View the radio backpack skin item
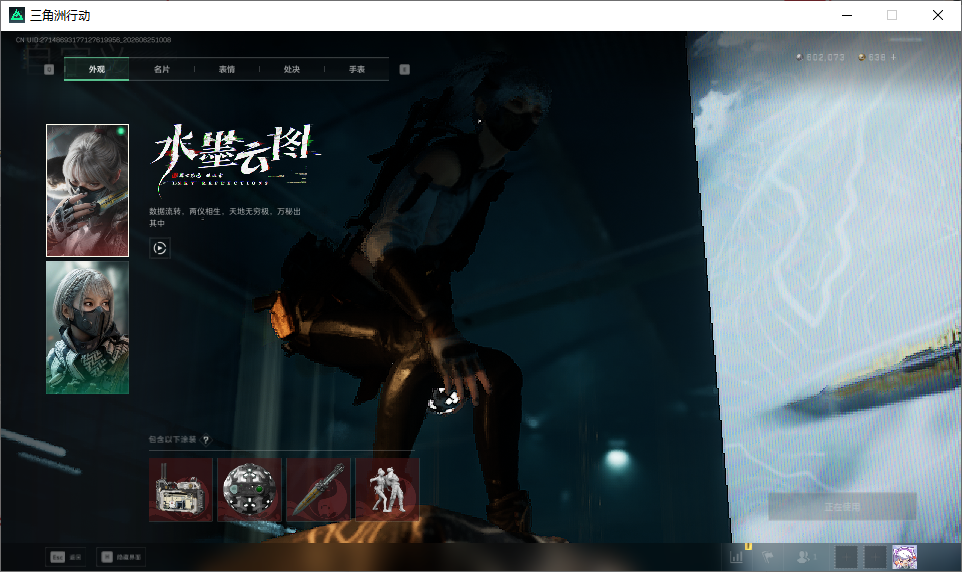The width and height of the screenshot is (962, 572). click(180, 490)
